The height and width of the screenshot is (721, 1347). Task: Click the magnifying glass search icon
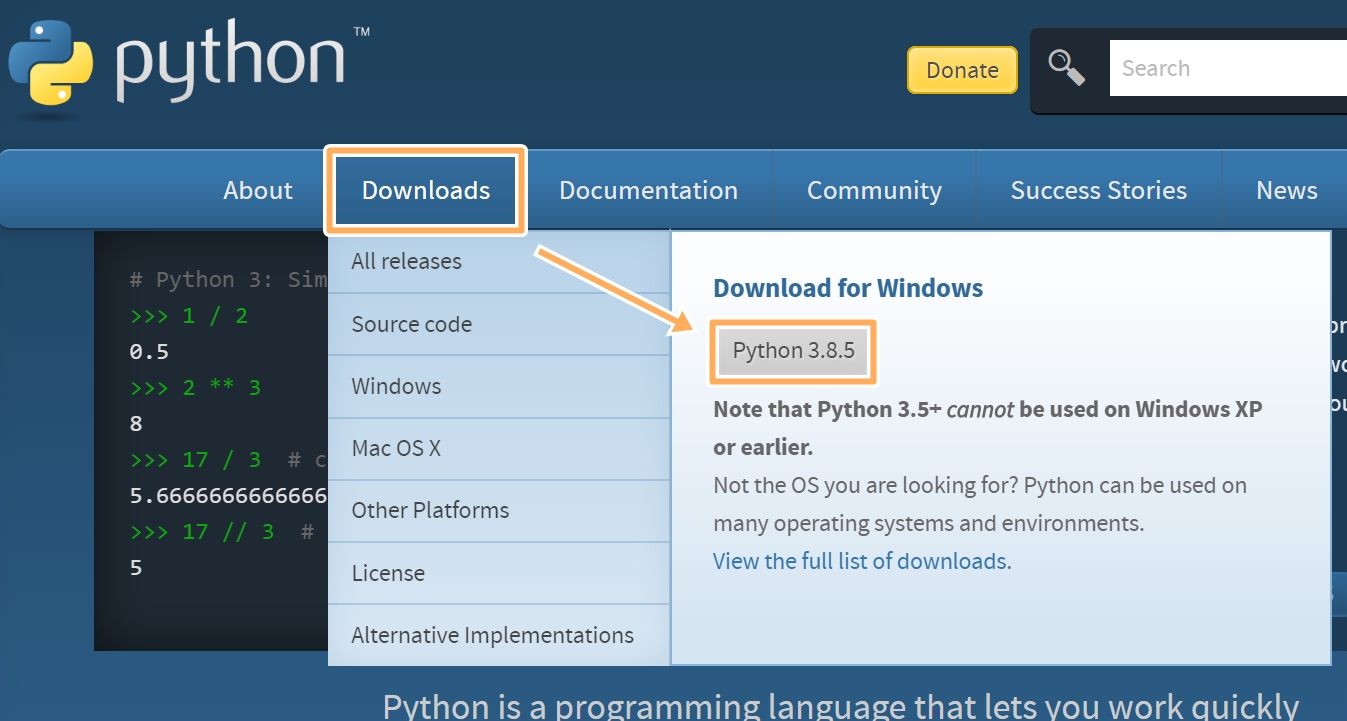click(1067, 69)
